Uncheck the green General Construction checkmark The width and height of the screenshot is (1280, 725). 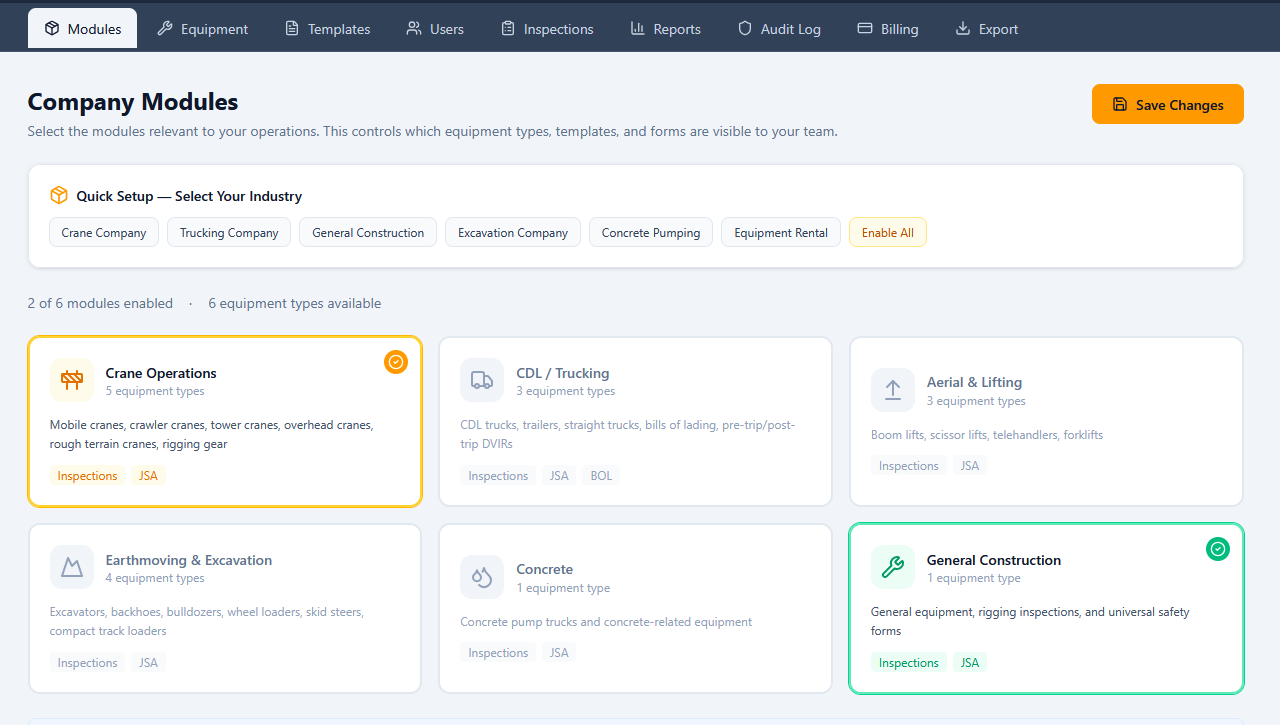pos(1217,549)
